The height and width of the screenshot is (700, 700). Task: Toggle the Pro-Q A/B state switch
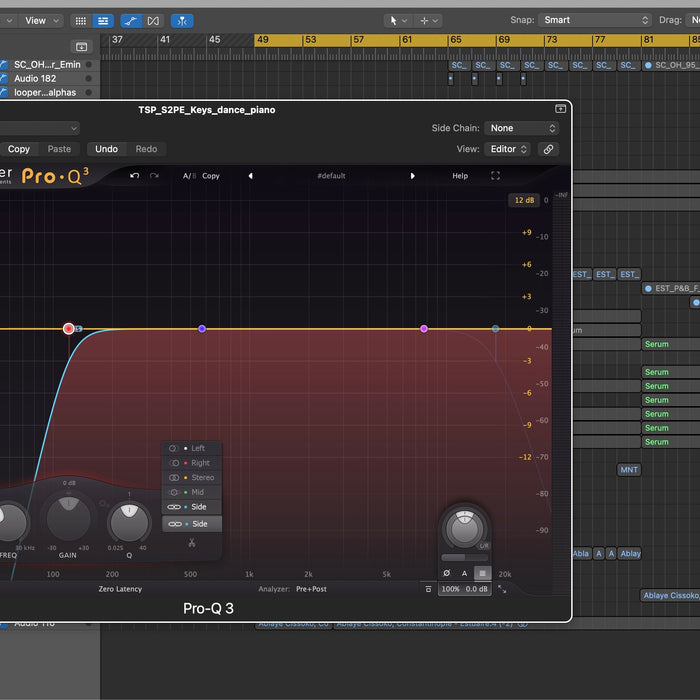pyautogui.click(x=189, y=176)
